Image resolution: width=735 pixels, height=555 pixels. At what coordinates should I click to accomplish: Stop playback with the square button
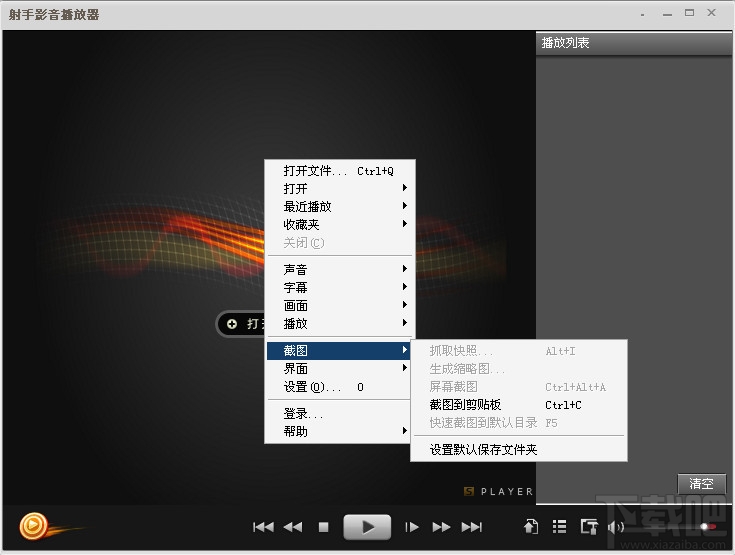323,527
